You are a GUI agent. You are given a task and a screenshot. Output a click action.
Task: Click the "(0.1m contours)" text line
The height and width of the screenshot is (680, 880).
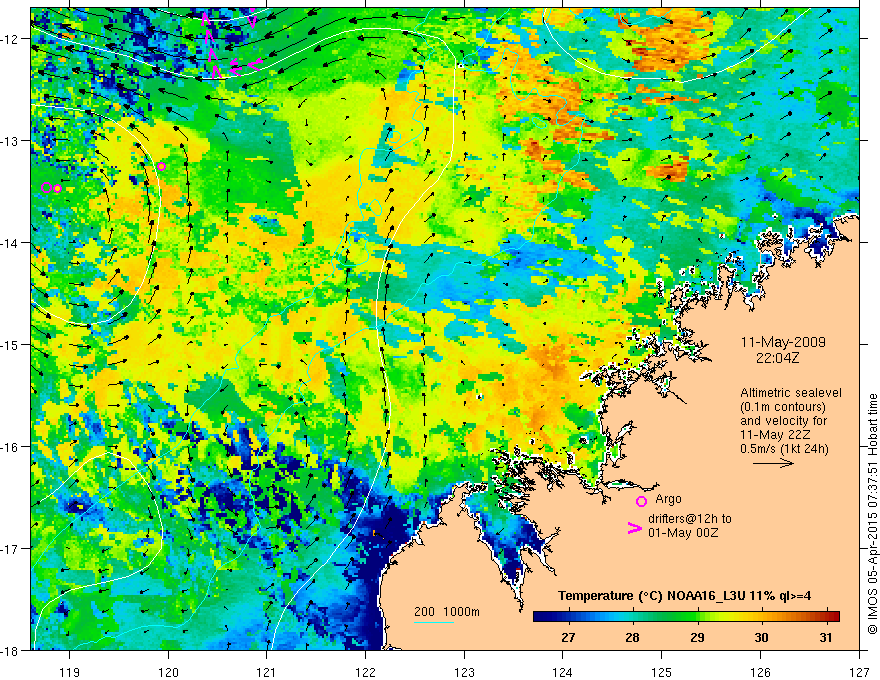(783, 407)
